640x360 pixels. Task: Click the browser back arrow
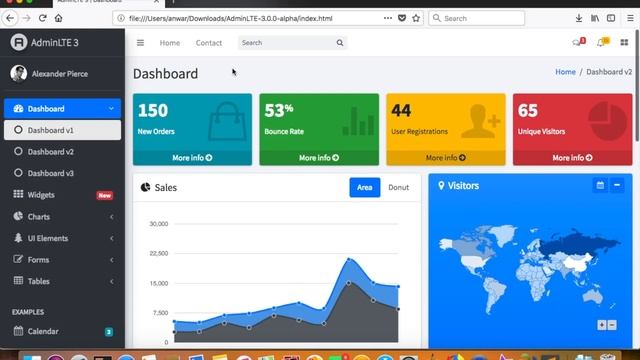pos(10,18)
